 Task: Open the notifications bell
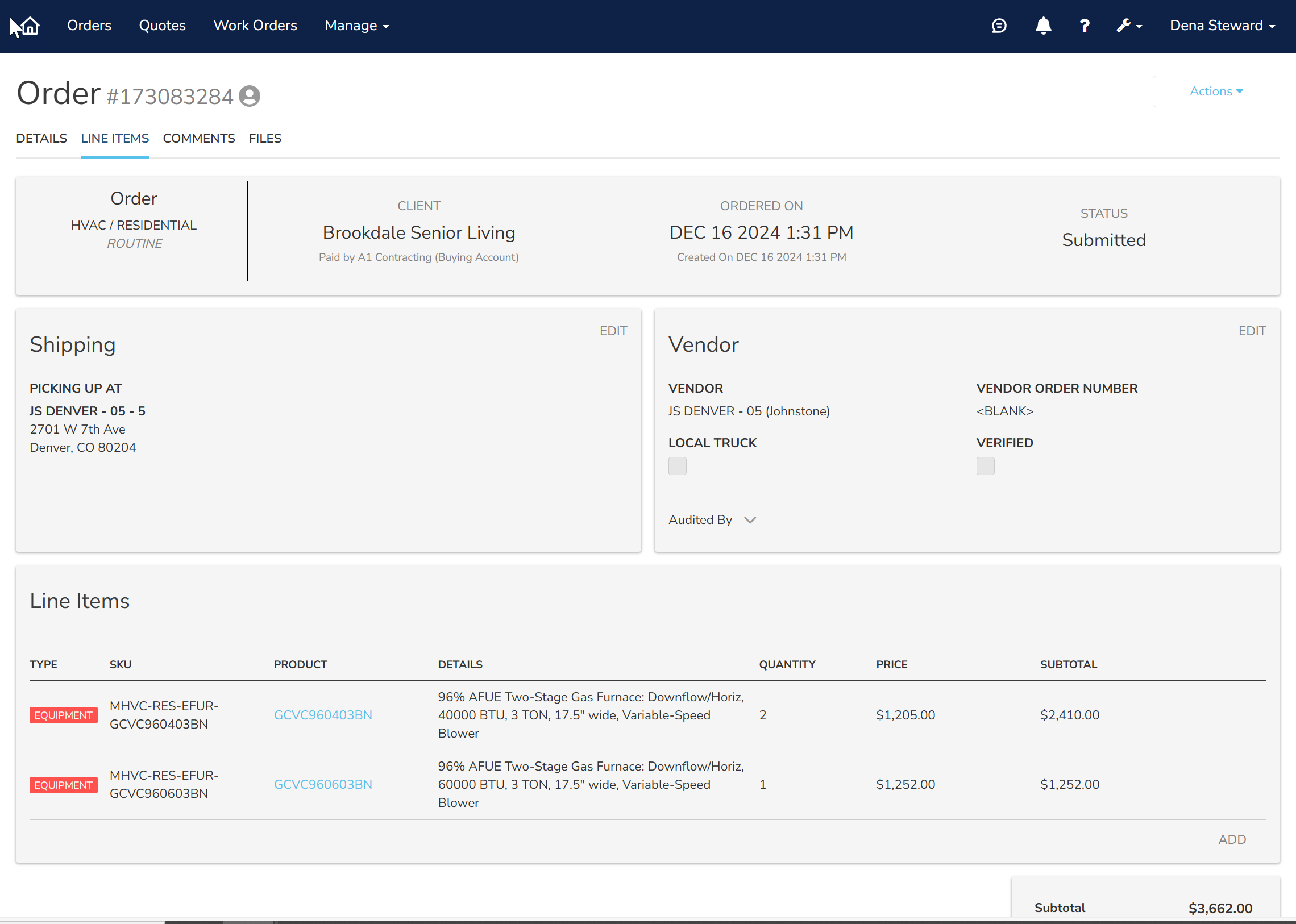(x=1042, y=26)
